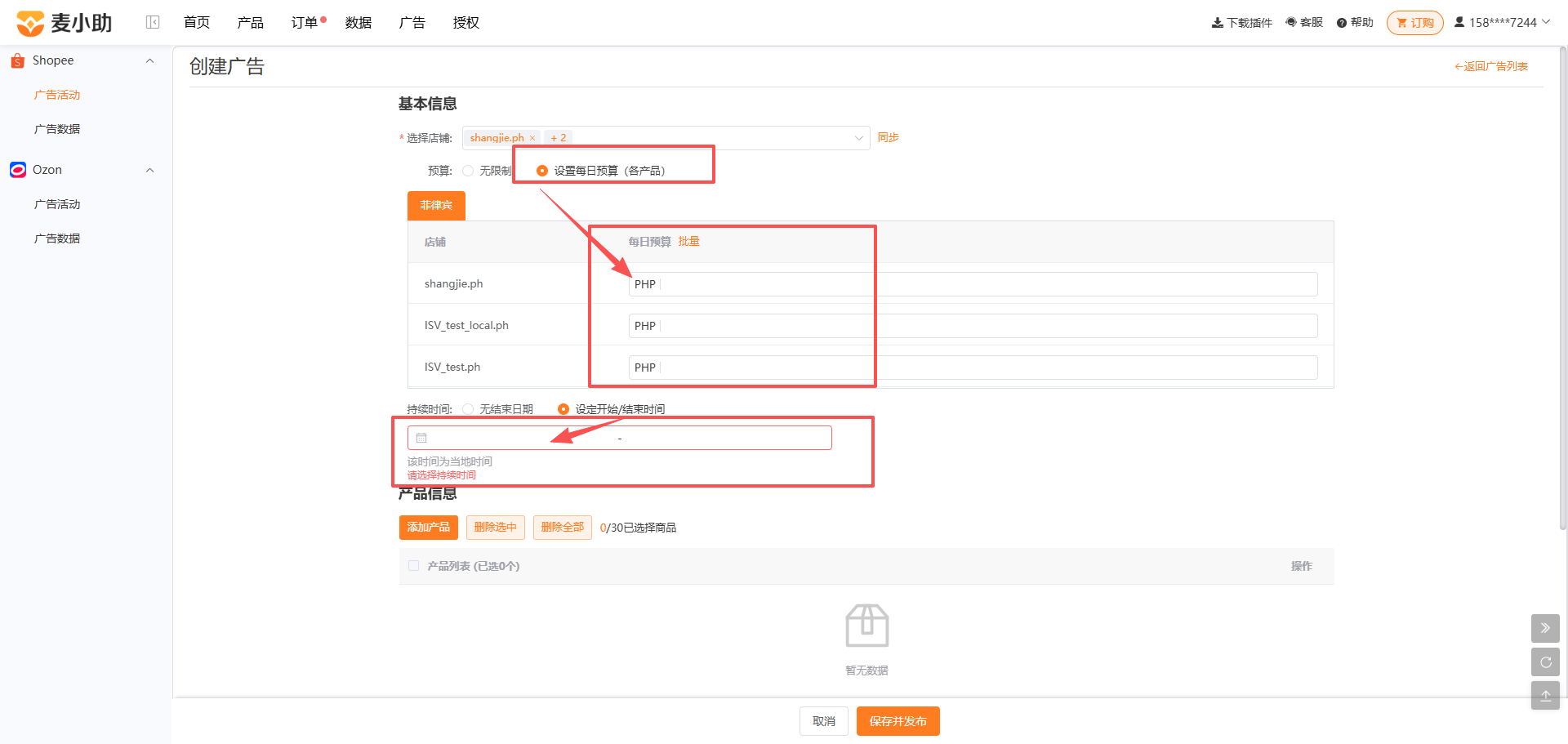
Task: Click the Shopee icon in sidebar
Action: pos(17,60)
